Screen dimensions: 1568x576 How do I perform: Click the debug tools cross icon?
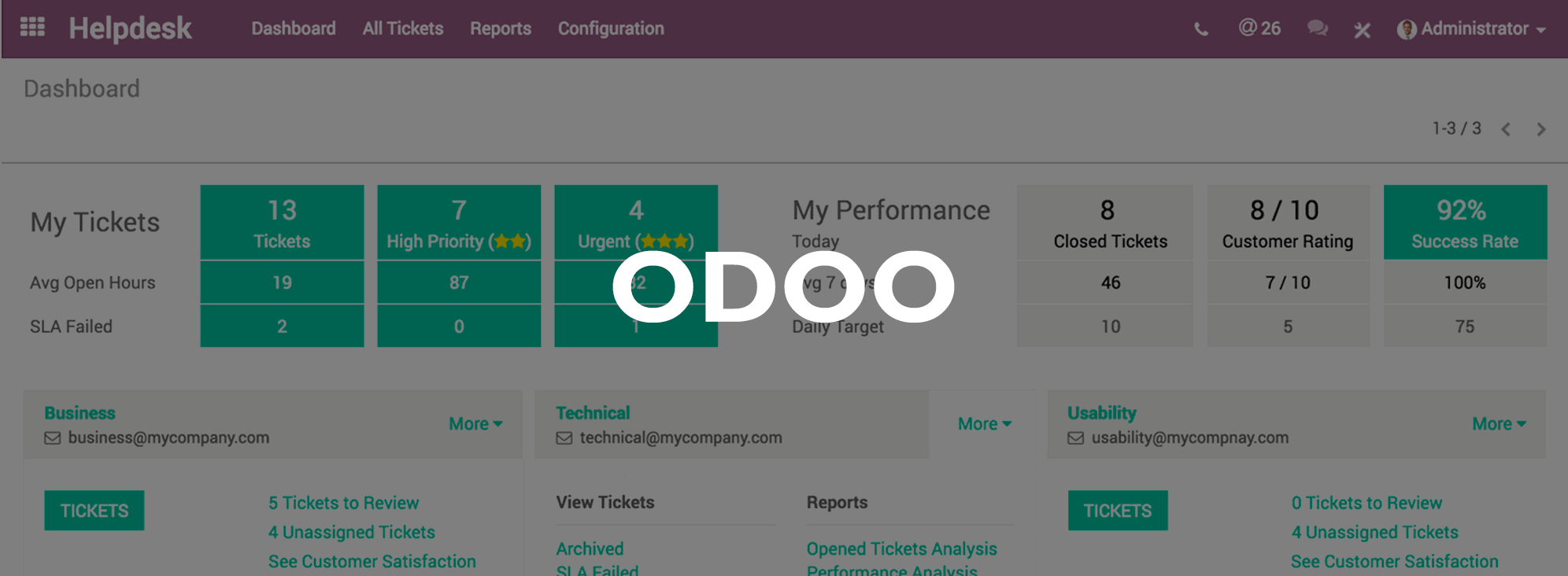click(1362, 30)
